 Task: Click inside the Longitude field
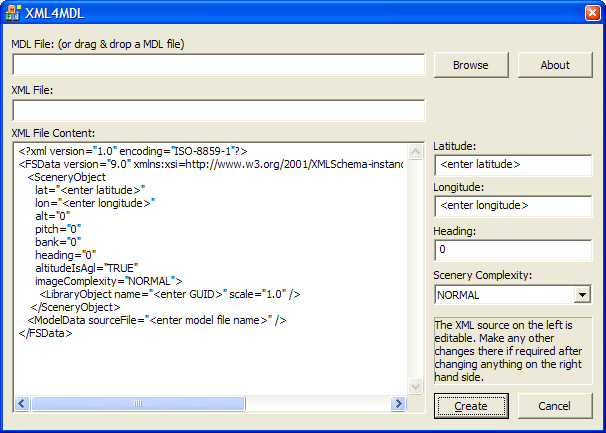pos(513,206)
